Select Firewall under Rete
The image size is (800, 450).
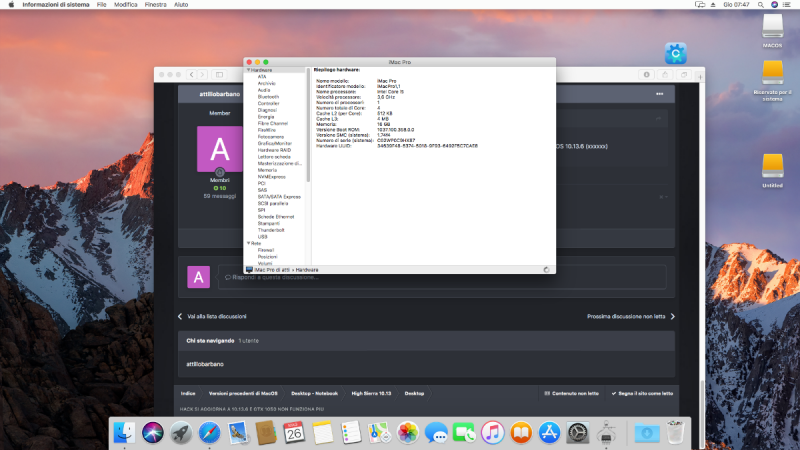tap(266, 250)
